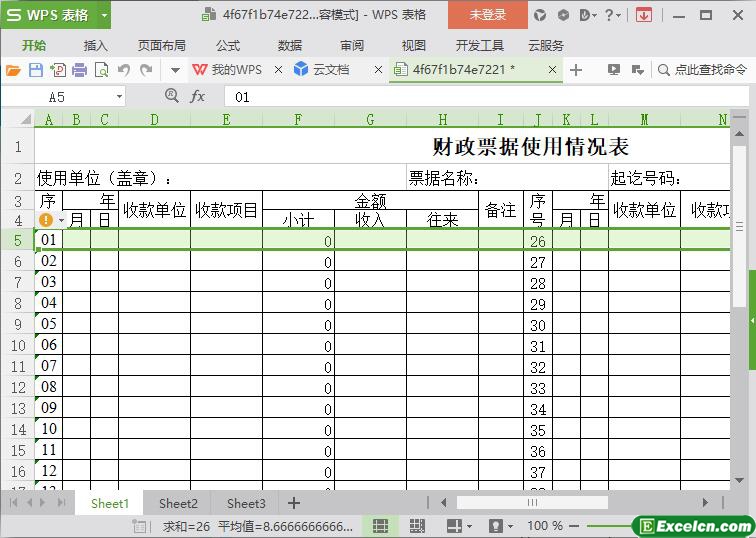Click the Print icon in quick toolbar
This screenshot has height=538, width=756.
(x=79, y=70)
